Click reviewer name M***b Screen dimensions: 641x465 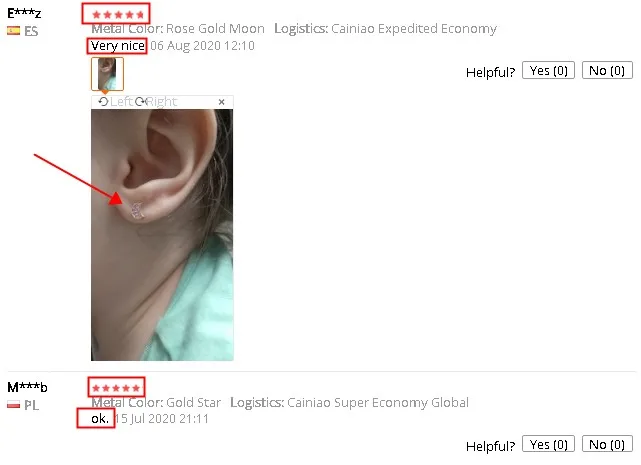(x=27, y=386)
